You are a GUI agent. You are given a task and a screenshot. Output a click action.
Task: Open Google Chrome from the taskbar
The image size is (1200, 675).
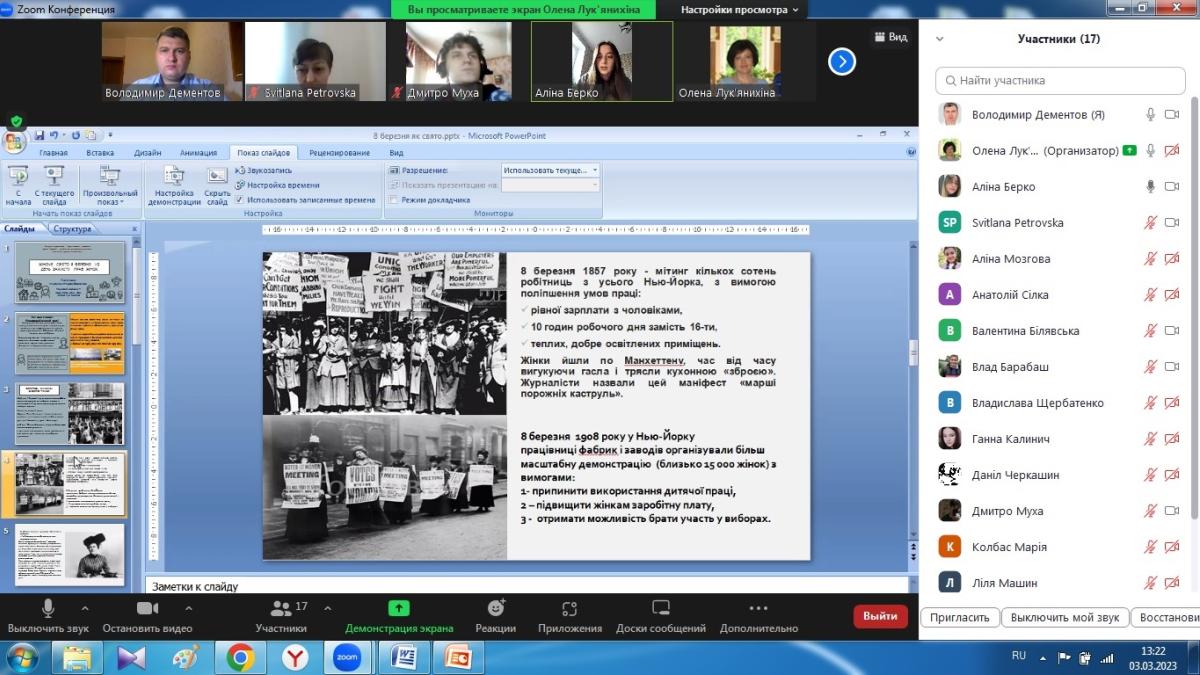240,657
